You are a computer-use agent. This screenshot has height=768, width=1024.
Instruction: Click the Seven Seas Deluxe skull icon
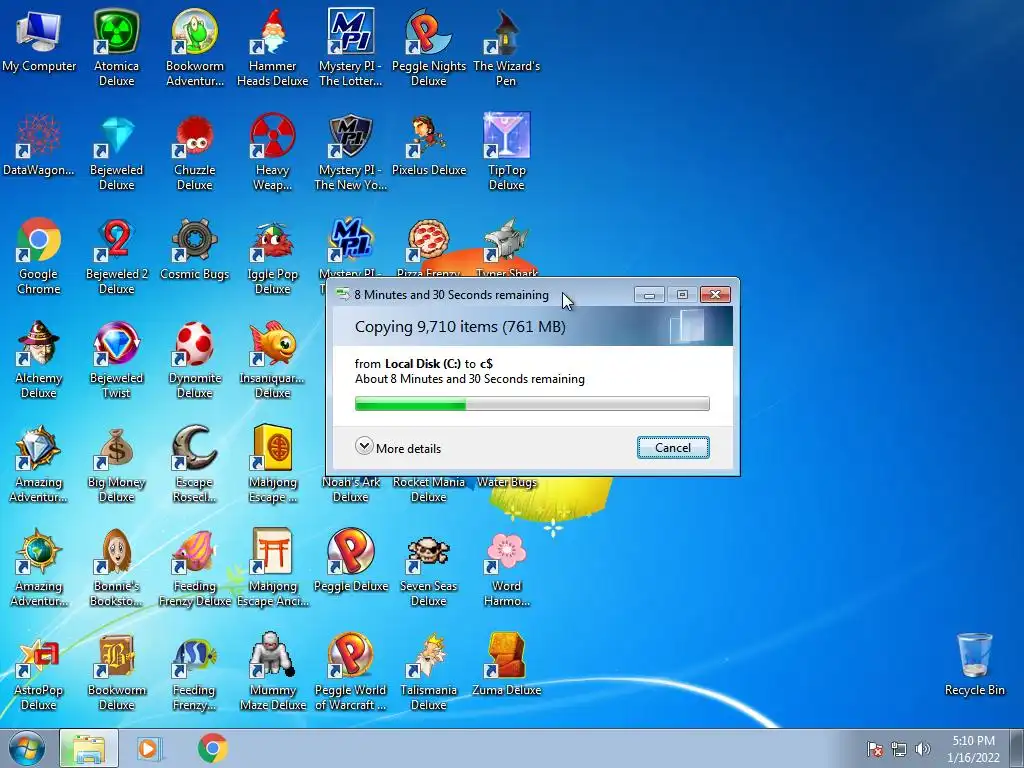[428, 568]
